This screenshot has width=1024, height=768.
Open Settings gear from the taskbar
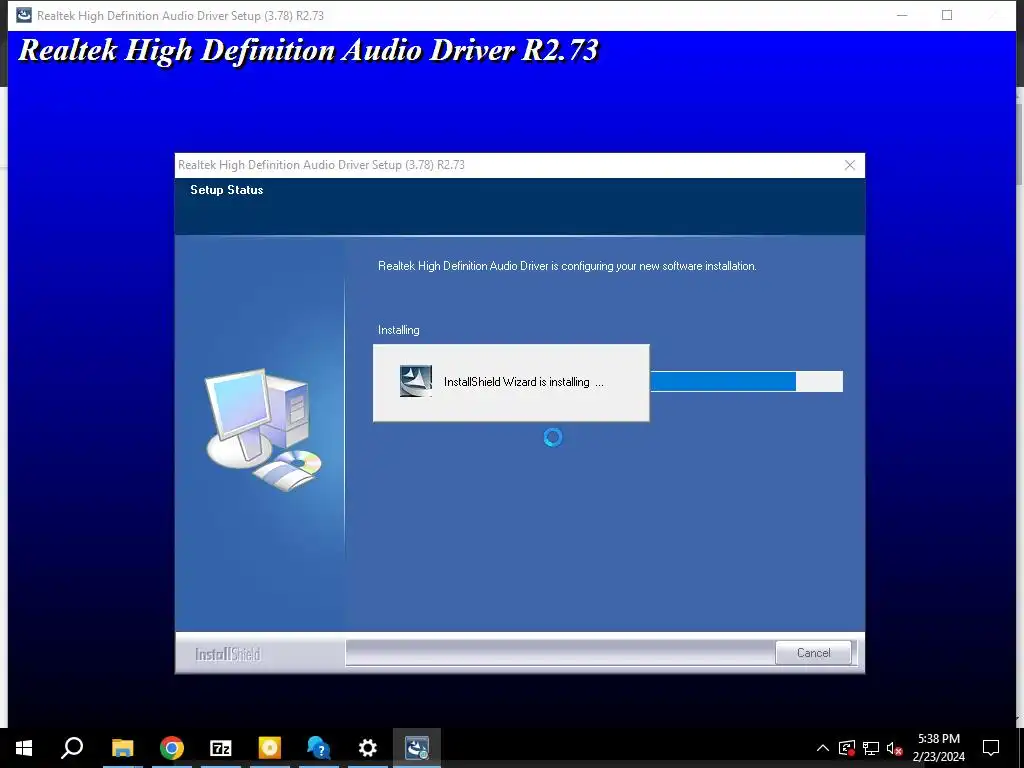(x=368, y=748)
